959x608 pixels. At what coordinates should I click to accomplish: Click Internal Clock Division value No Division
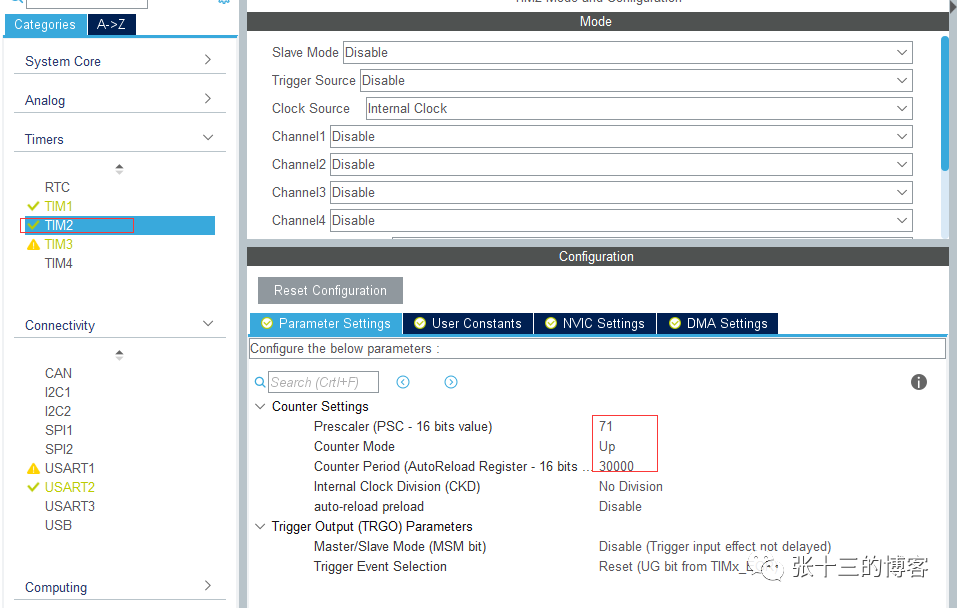click(631, 487)
